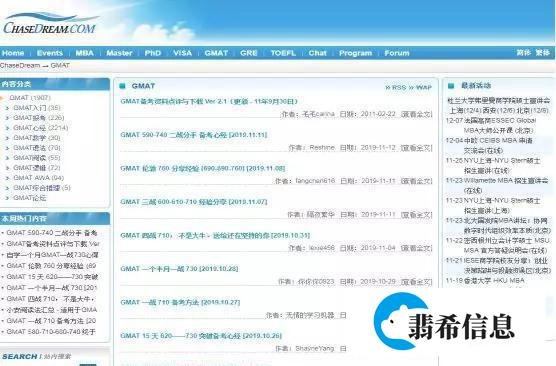This screenshot has width=556, height=366.
Task: Click the ChaseDream.com logo
Action: tap(50, 24)
